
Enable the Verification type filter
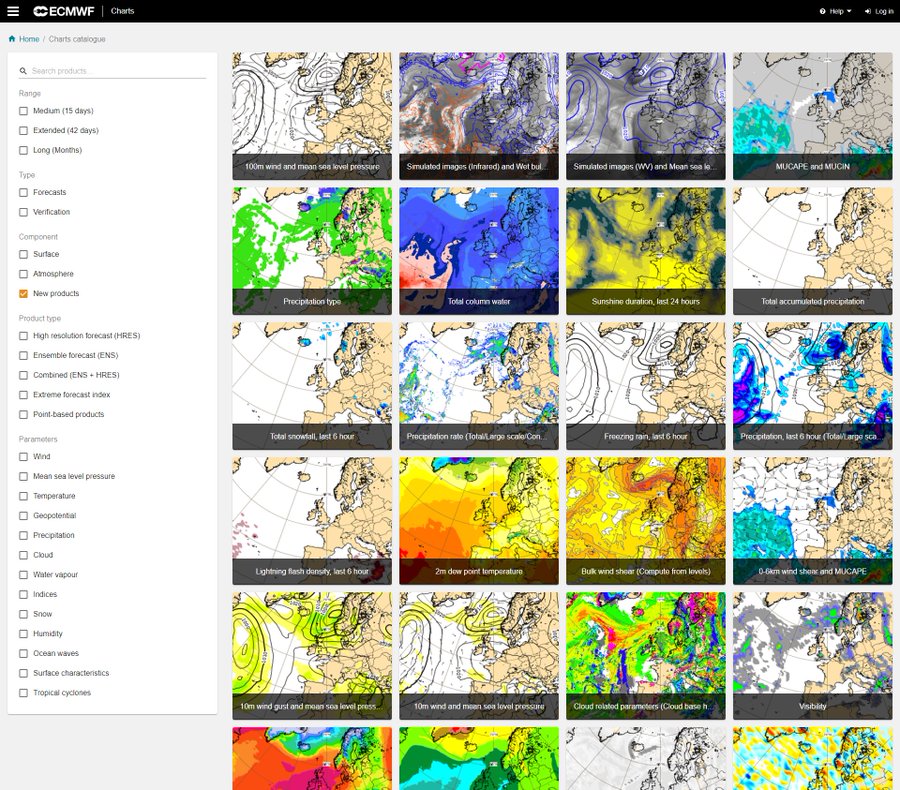pyautogui.click(x=24, y=212)
